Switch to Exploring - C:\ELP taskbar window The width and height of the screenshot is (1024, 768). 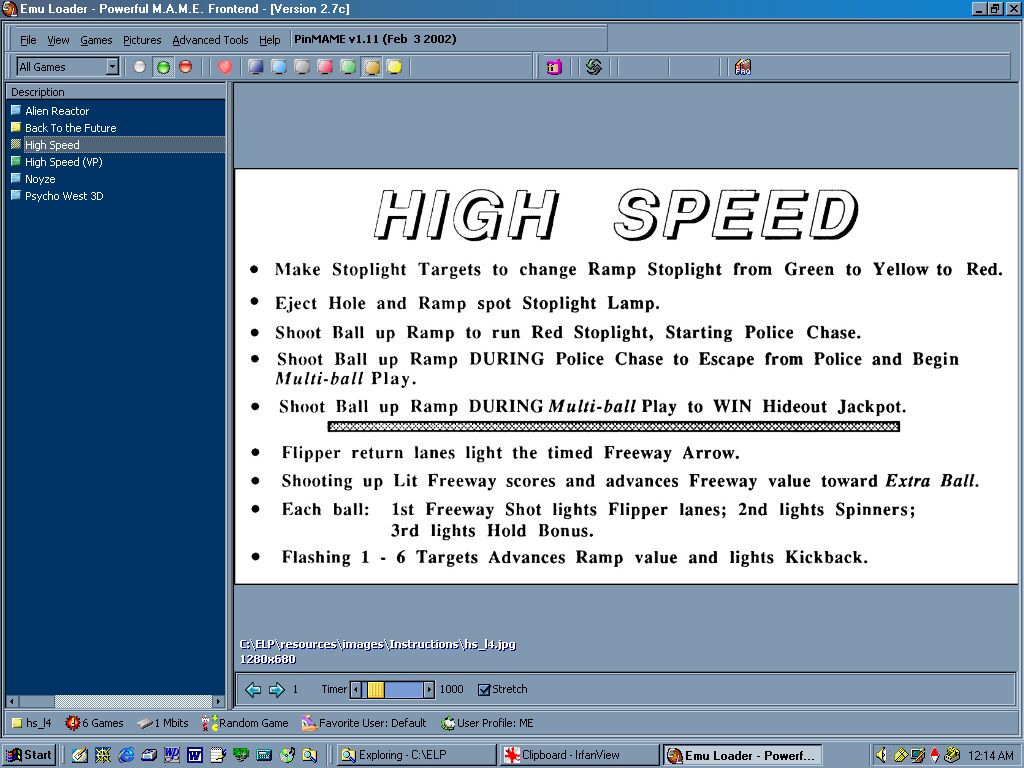click(417, 756)
